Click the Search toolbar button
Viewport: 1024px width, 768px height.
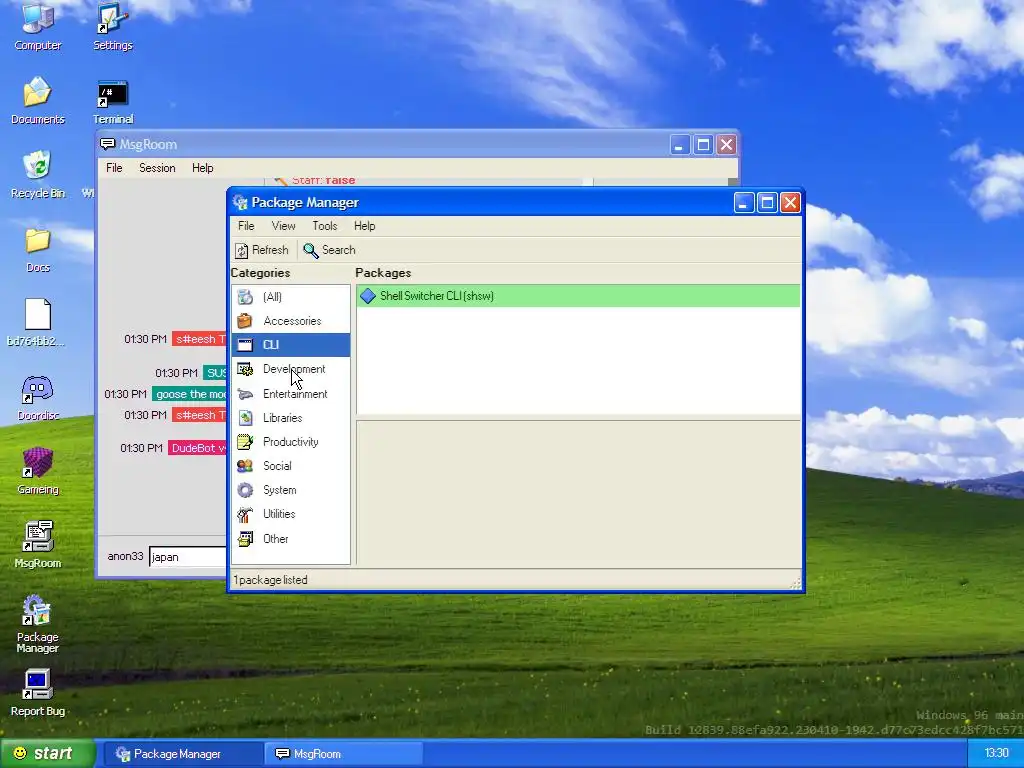pyautogui.click(x=329, y=250)
